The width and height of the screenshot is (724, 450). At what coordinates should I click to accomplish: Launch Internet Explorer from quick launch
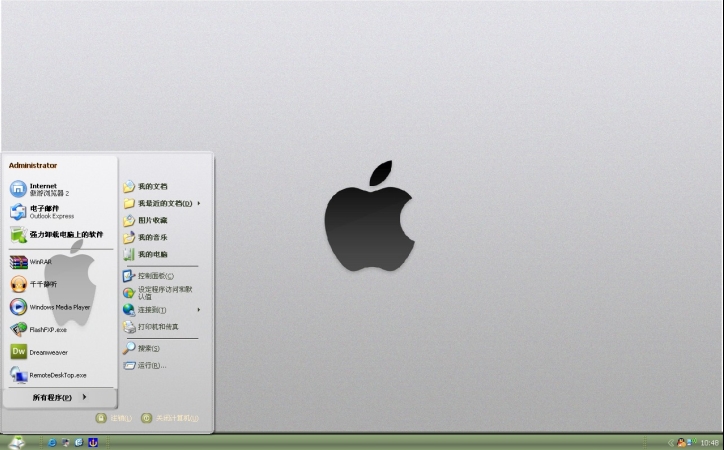coord(52,443)
